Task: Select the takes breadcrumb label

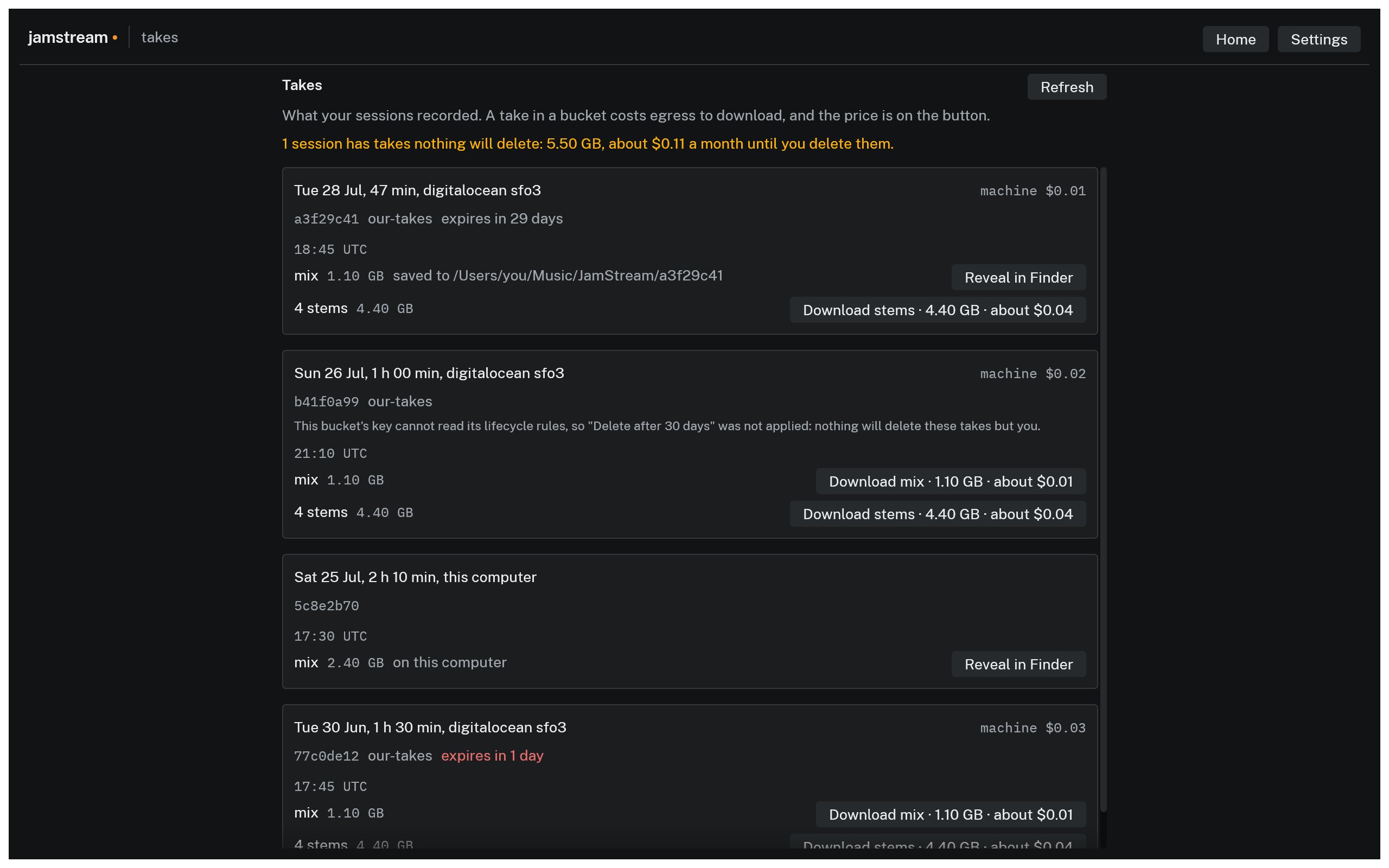Action: click(x=160, y=37)
